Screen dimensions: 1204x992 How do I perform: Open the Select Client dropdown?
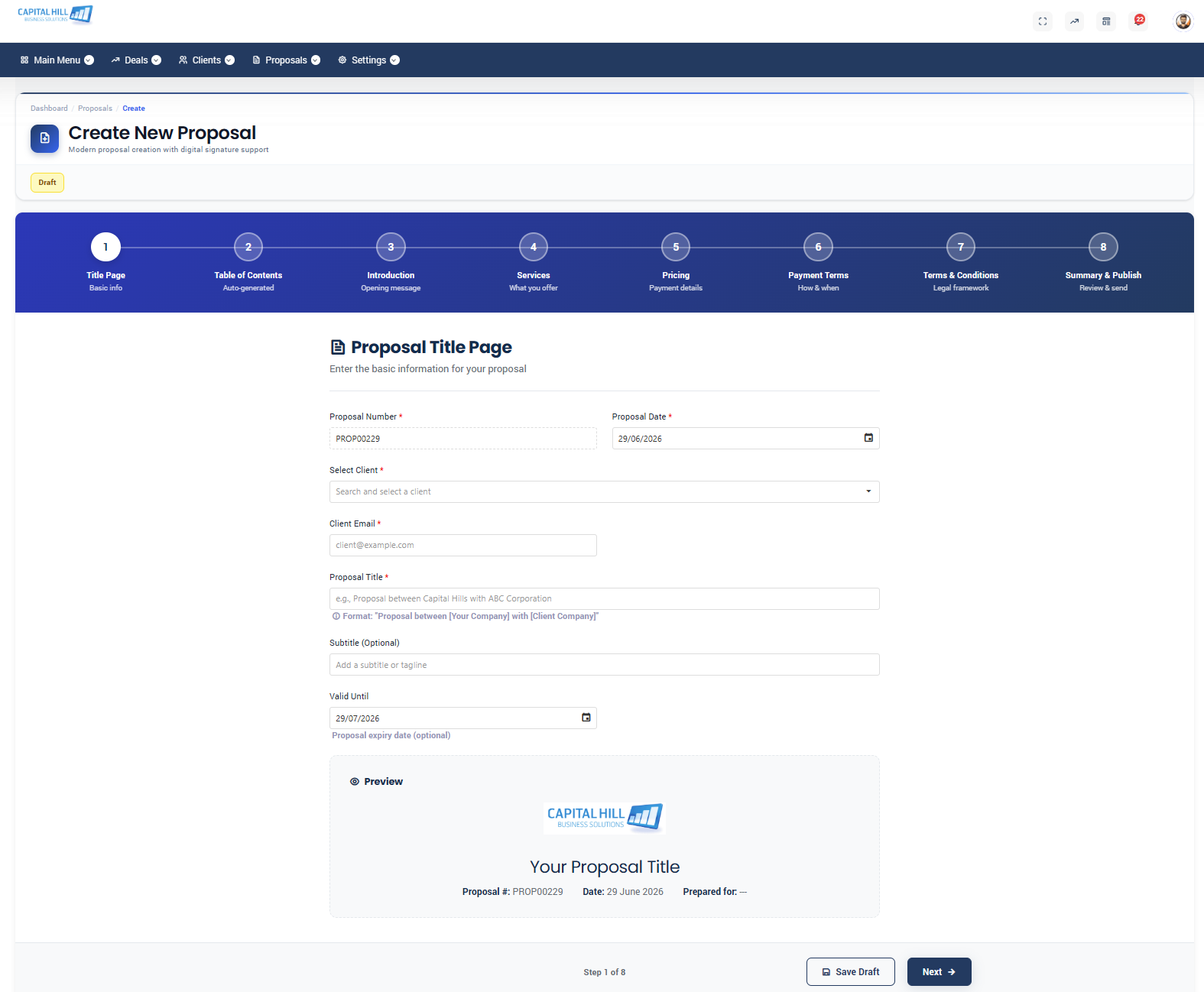604,491
